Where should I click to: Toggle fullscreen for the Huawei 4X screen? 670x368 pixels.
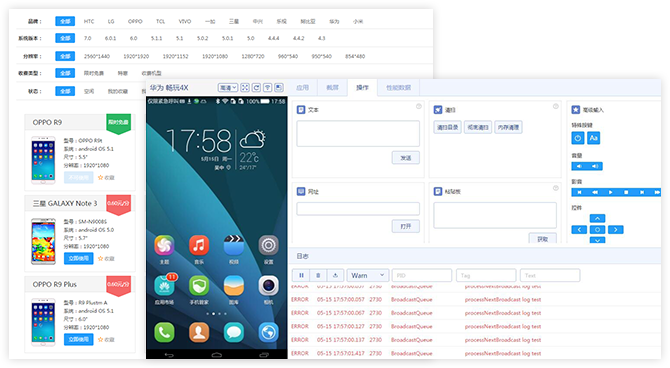(x=245, y=88)
